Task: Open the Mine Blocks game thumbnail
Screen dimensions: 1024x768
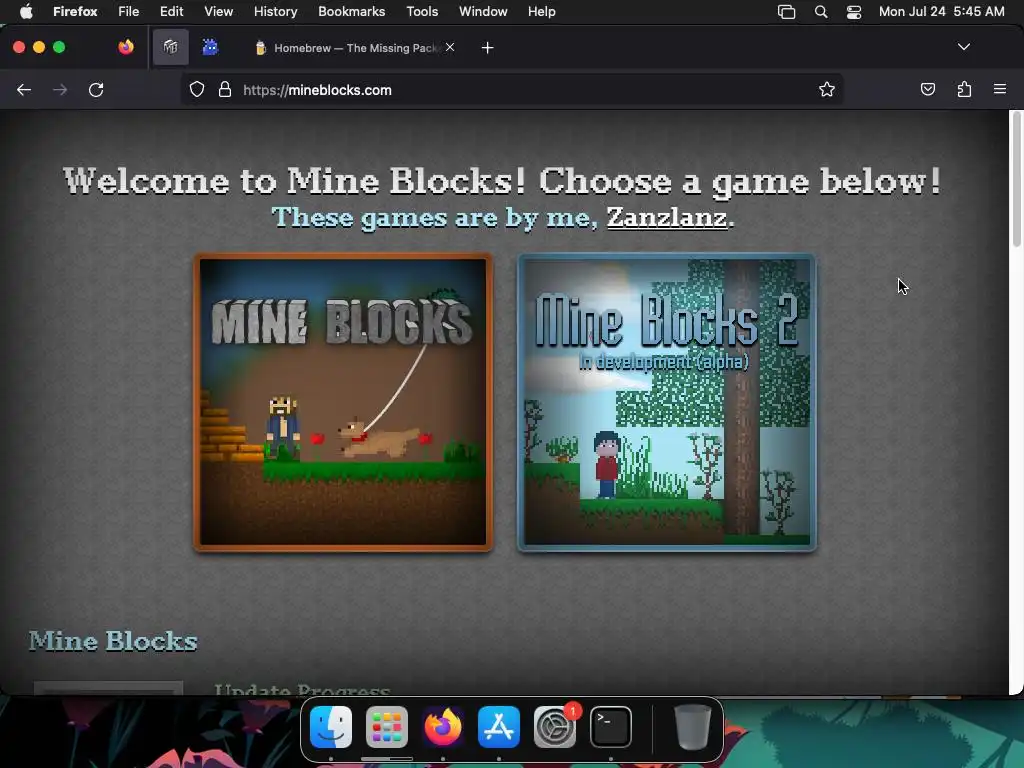Action: [x=343, y=402]
